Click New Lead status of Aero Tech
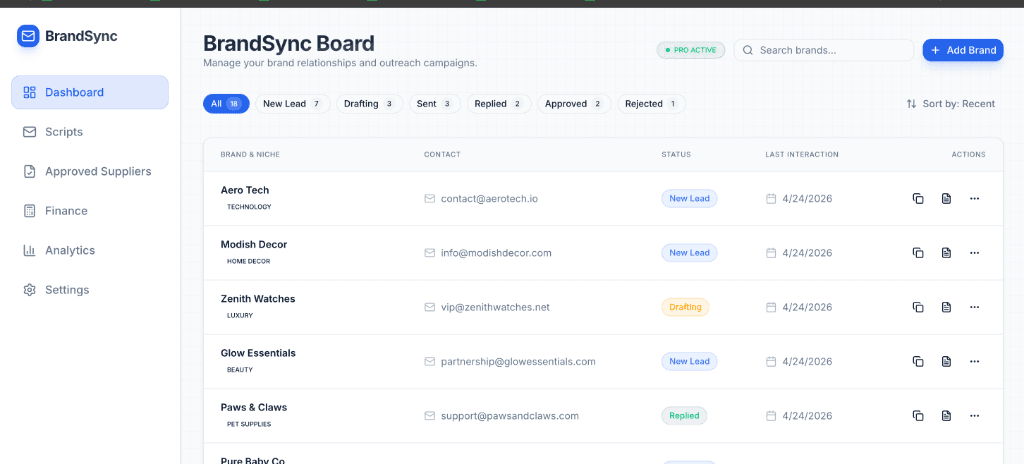This screenshot has width=1024, height=464. tap(689, 199)
